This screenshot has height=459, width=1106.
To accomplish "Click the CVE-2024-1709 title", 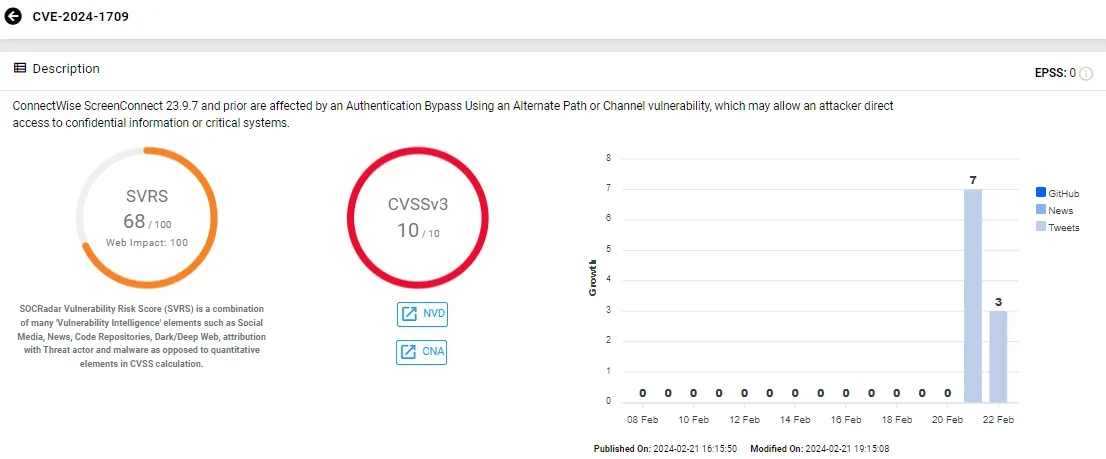I will tap(80, 16).
